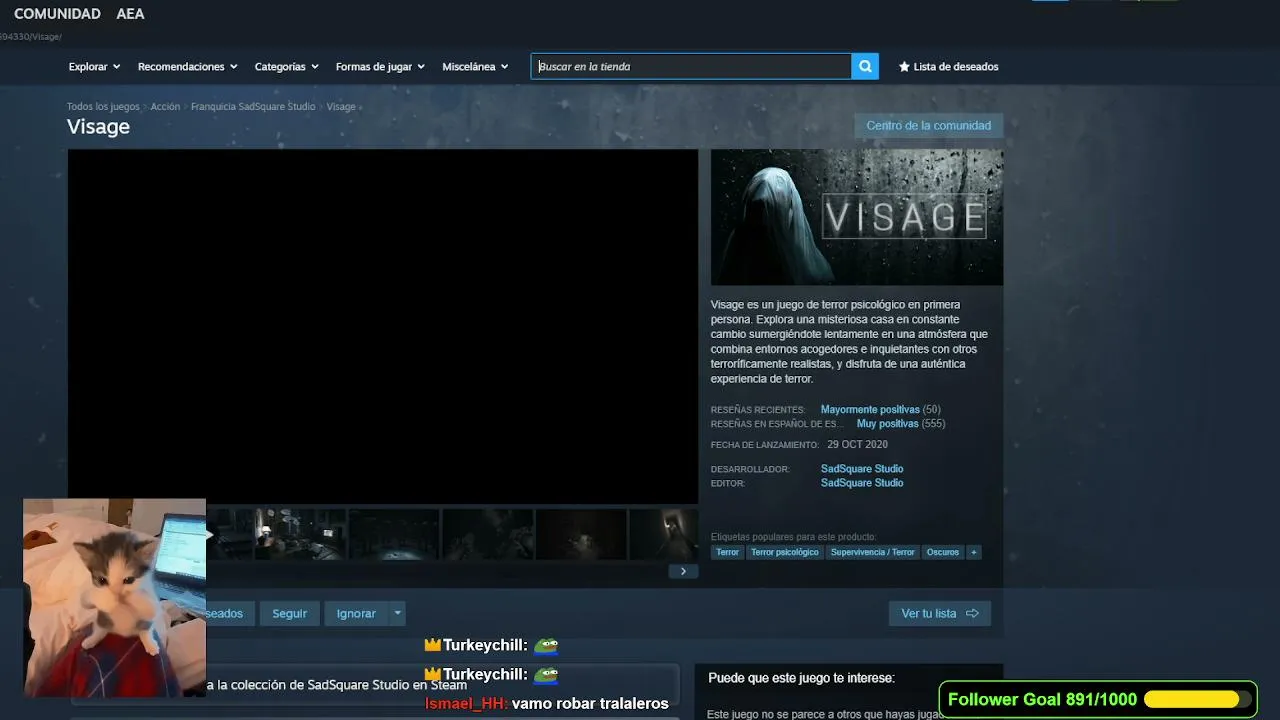Click the Ignorar button

(x=356, y=613)
